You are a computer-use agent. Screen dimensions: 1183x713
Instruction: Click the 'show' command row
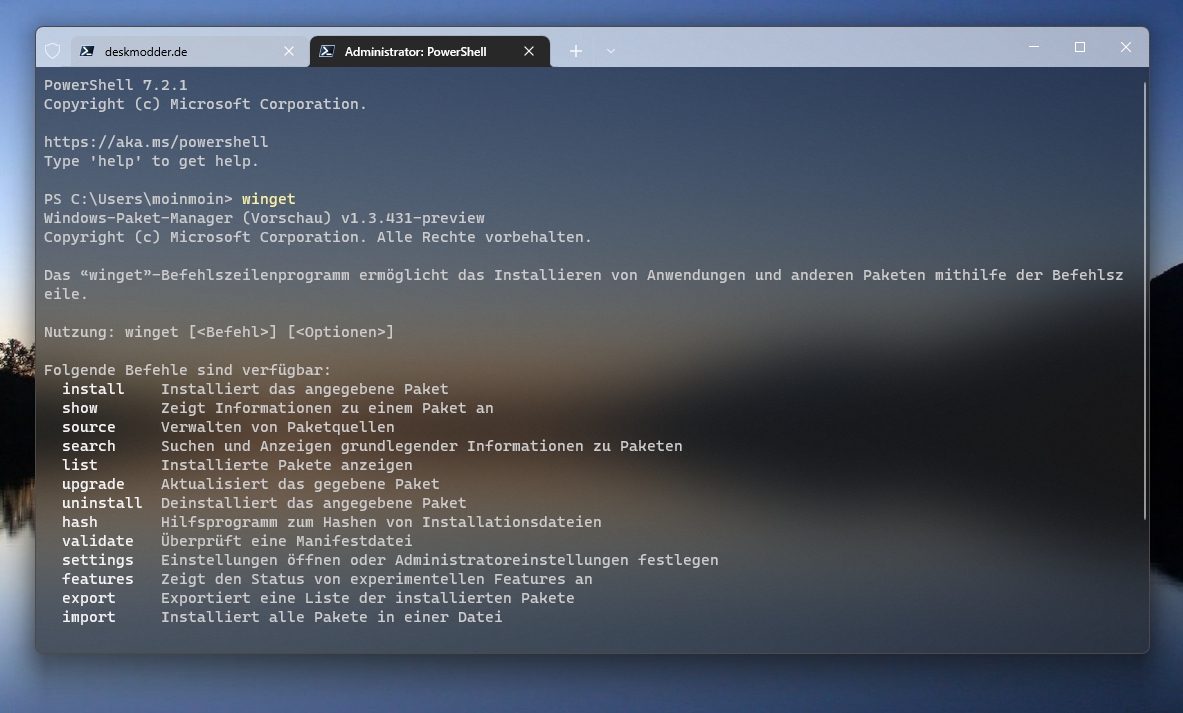coord(278,408)
